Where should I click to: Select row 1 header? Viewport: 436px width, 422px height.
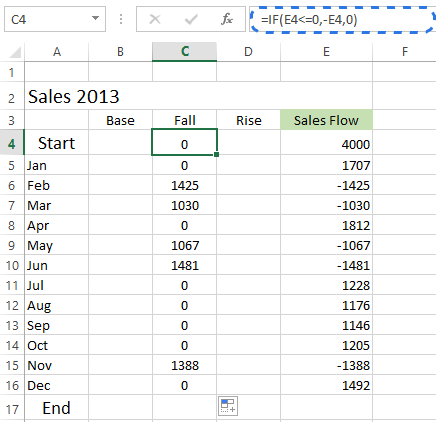(12, 72)
